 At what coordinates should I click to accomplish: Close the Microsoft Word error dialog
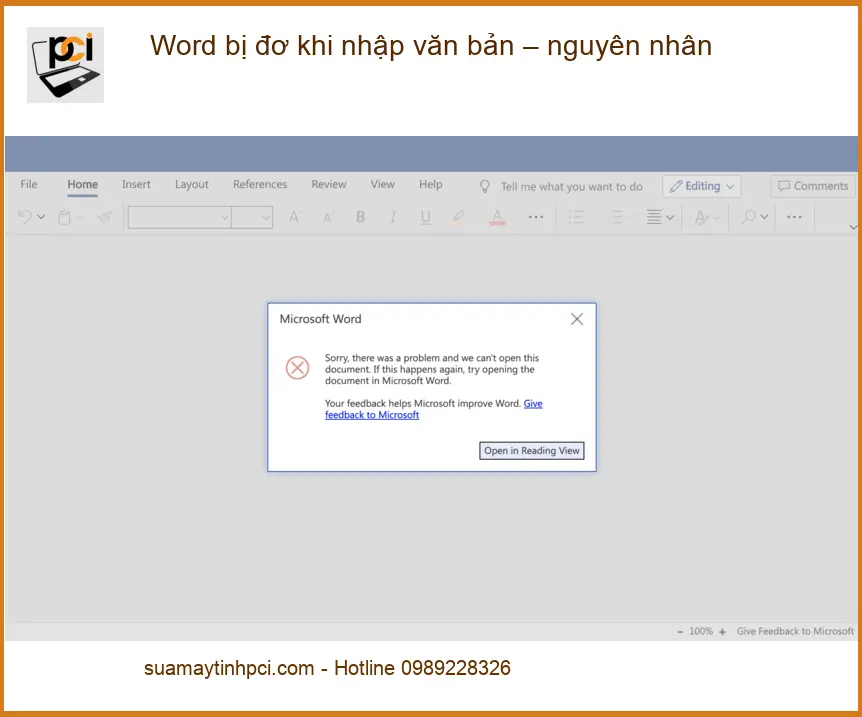(577, 319)
